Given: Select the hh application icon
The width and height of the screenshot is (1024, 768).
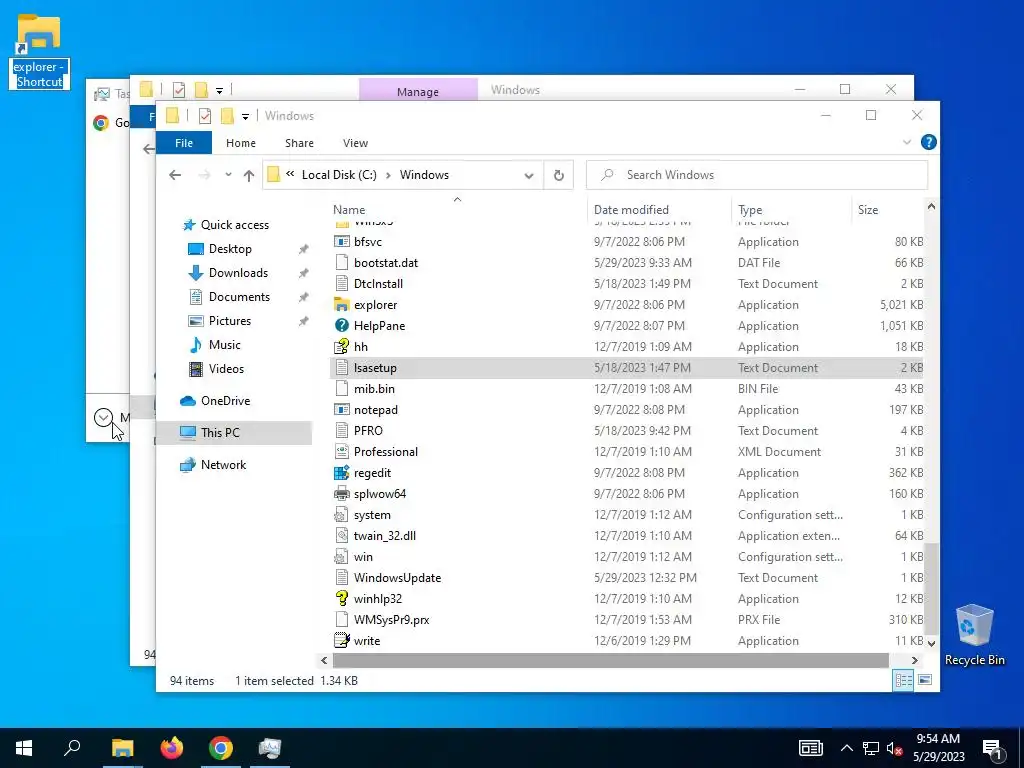Looking at the screenshot, I should tap(342, 346).
